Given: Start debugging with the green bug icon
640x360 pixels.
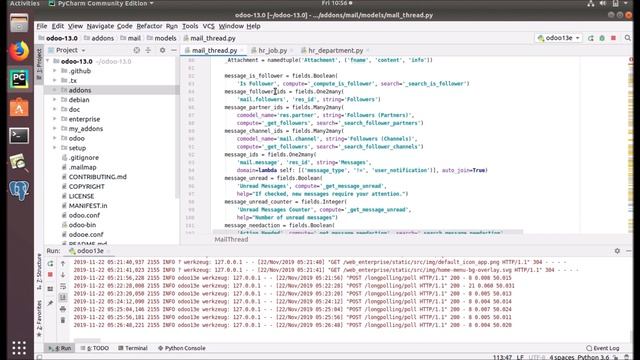Looking at the screenshot, I should click(x=602, y=38).
